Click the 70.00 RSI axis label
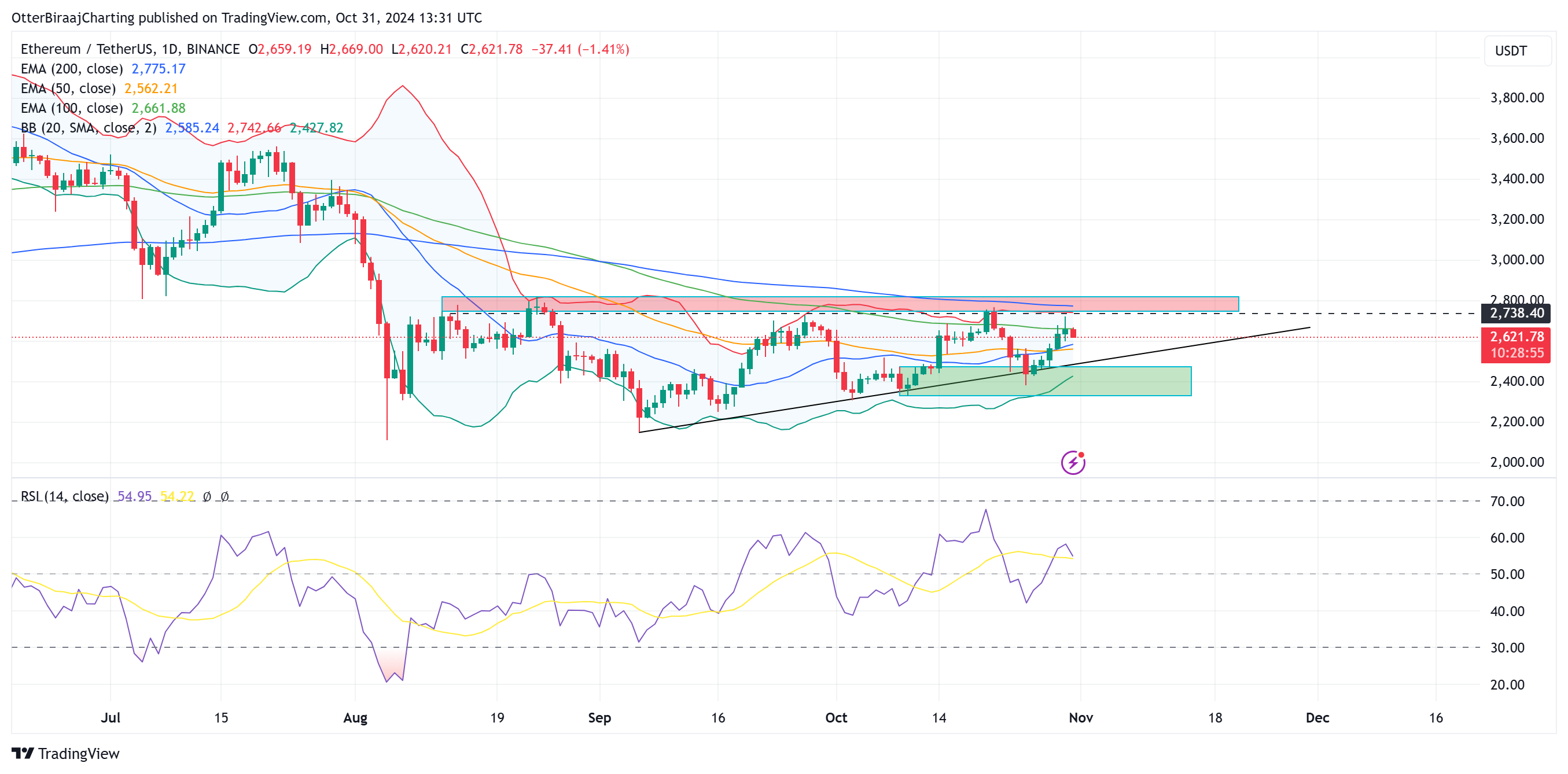The image size is (1568, 774). pos(1507,502)
